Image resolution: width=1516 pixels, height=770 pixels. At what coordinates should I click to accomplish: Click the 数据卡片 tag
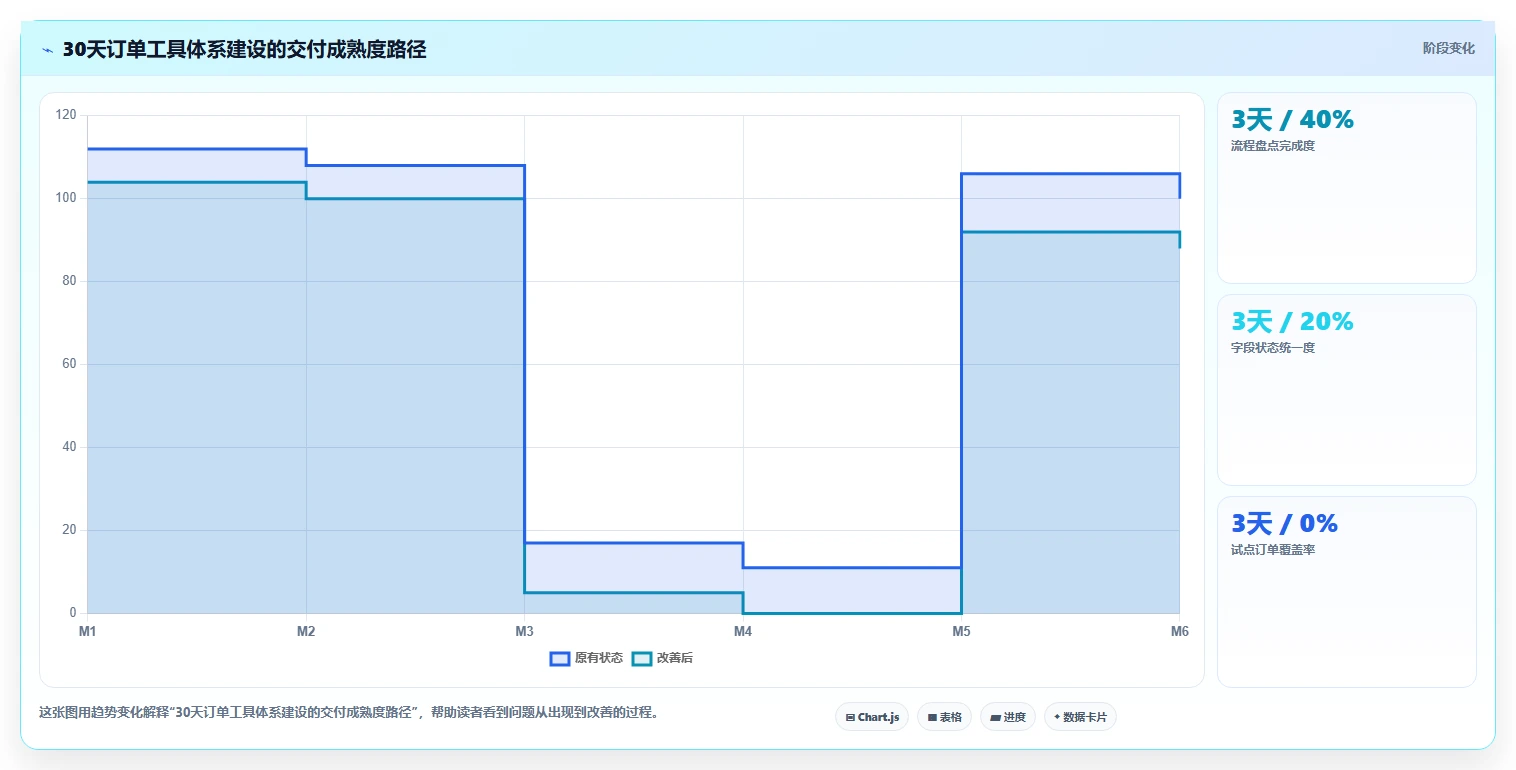[x=1080, y=717]
